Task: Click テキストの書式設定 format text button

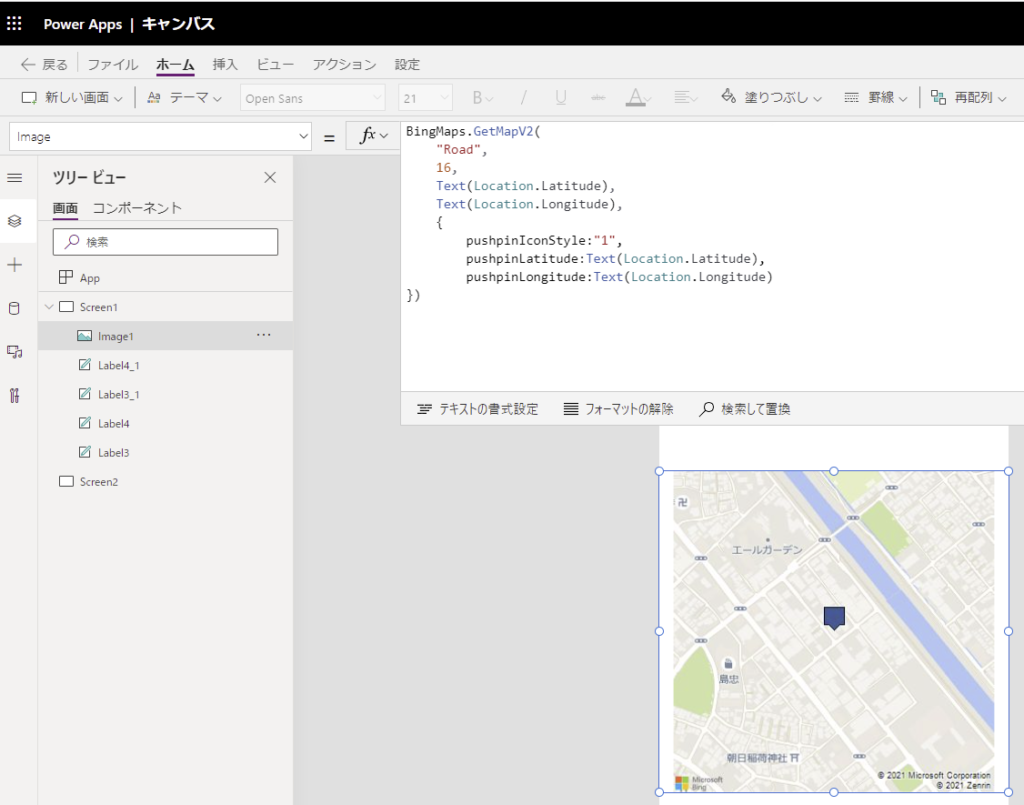Action: 477,409
